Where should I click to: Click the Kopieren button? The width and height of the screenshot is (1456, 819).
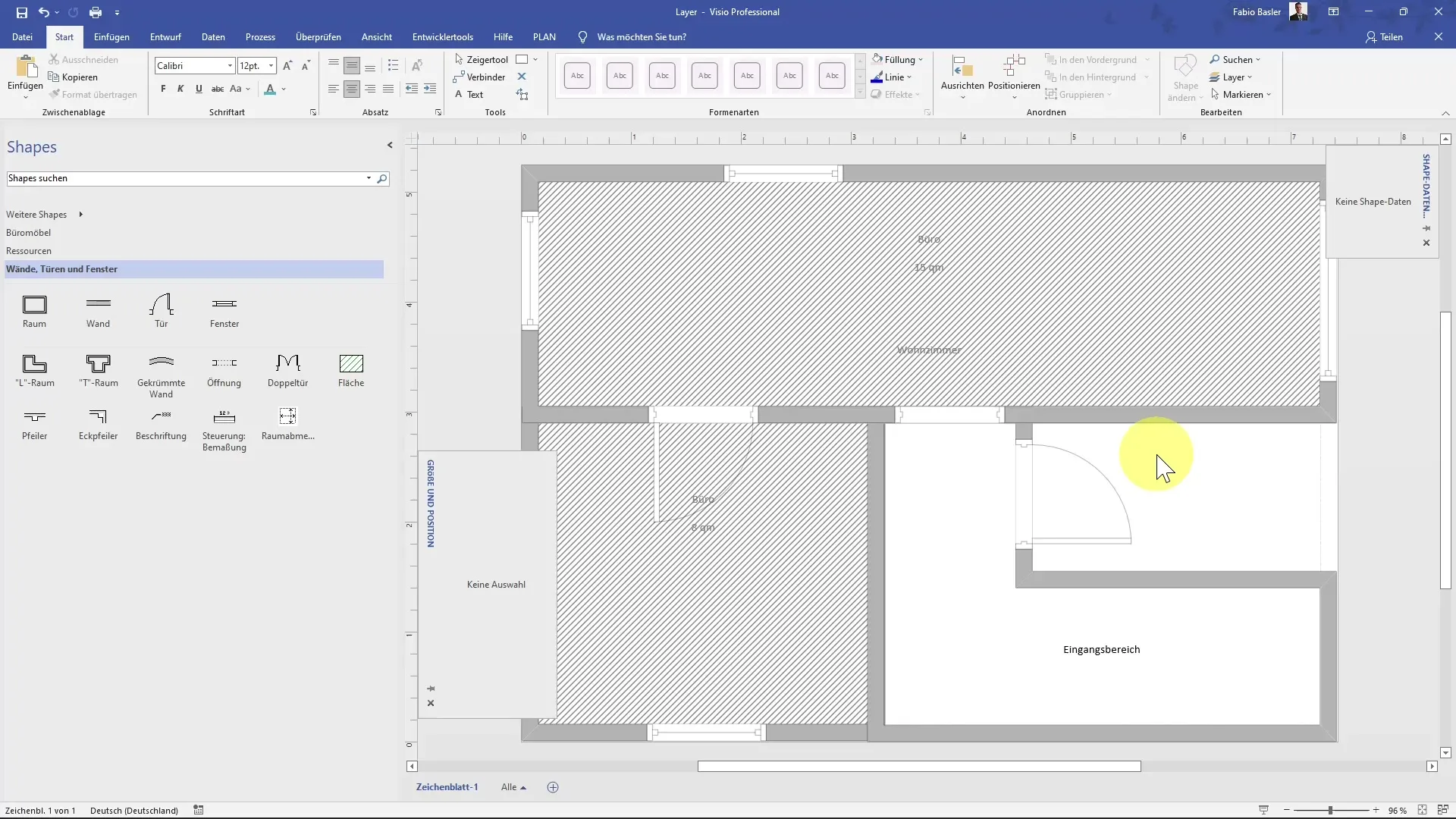pyautogui.click(x=73, y=77)
